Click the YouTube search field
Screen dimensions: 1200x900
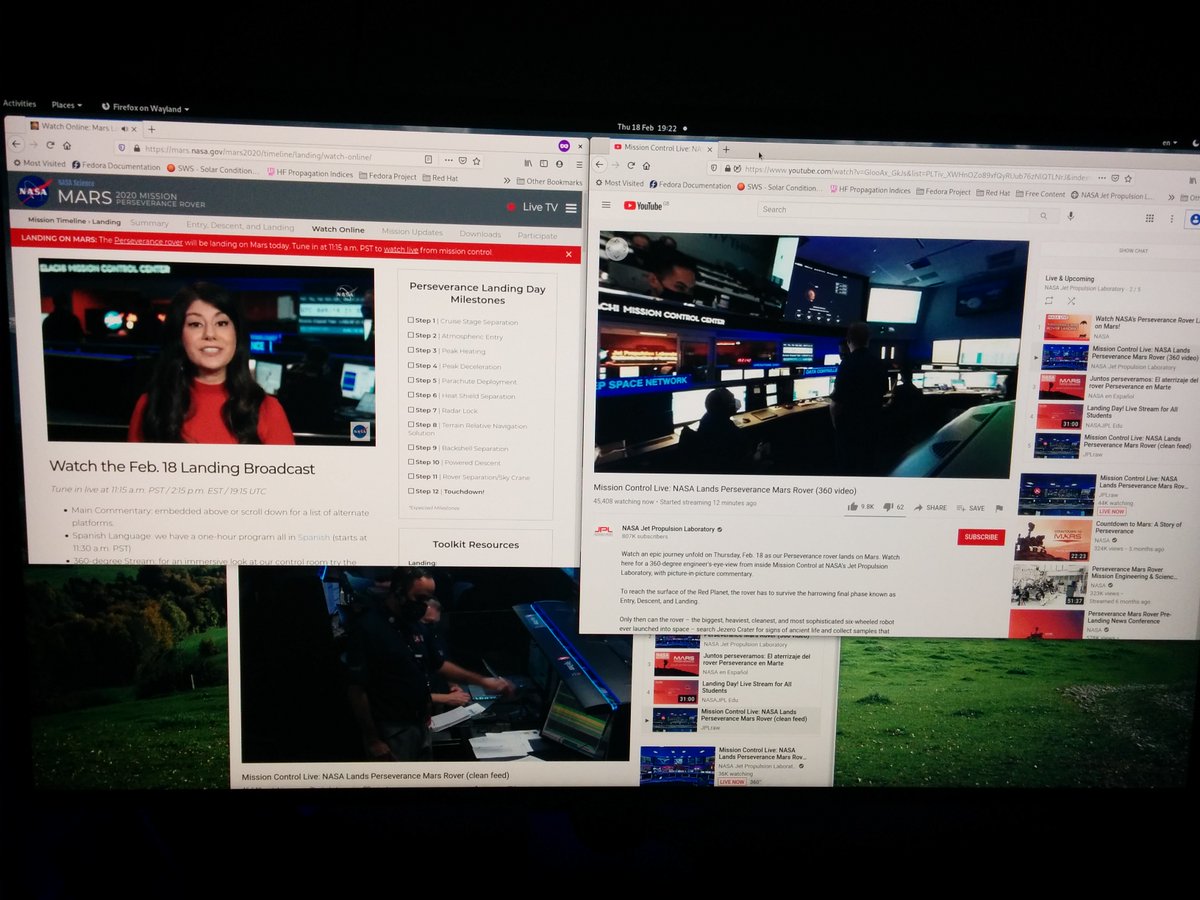894,211
